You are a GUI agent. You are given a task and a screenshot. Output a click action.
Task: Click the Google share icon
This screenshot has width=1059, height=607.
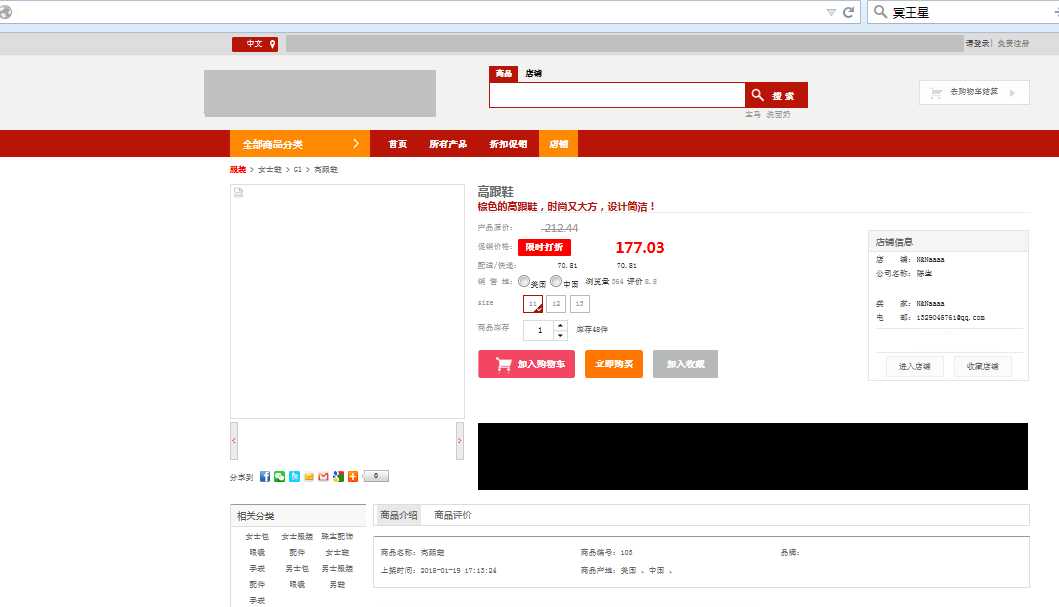point(338,477)
